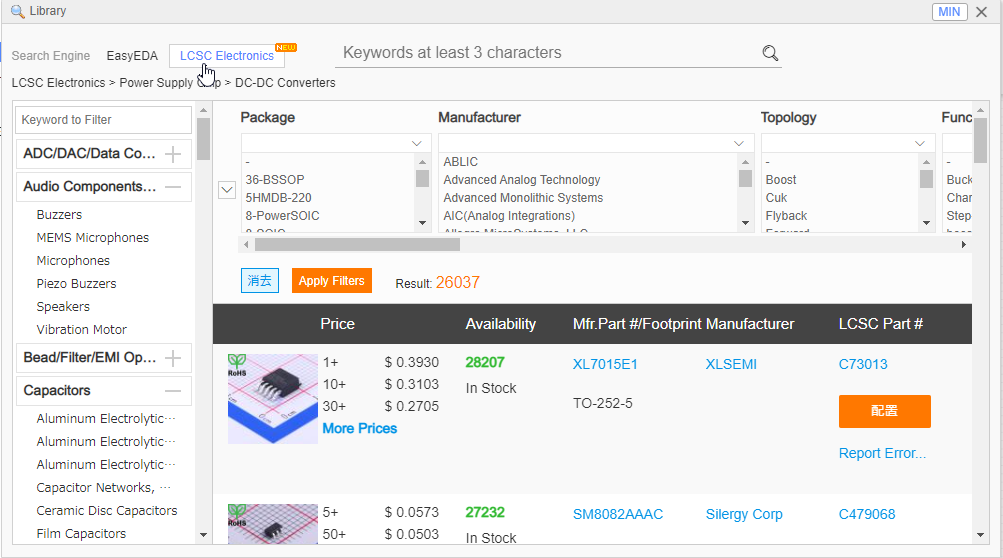1003x558 pixels.
Task: Click the Price column header
Action: [337, 324]
